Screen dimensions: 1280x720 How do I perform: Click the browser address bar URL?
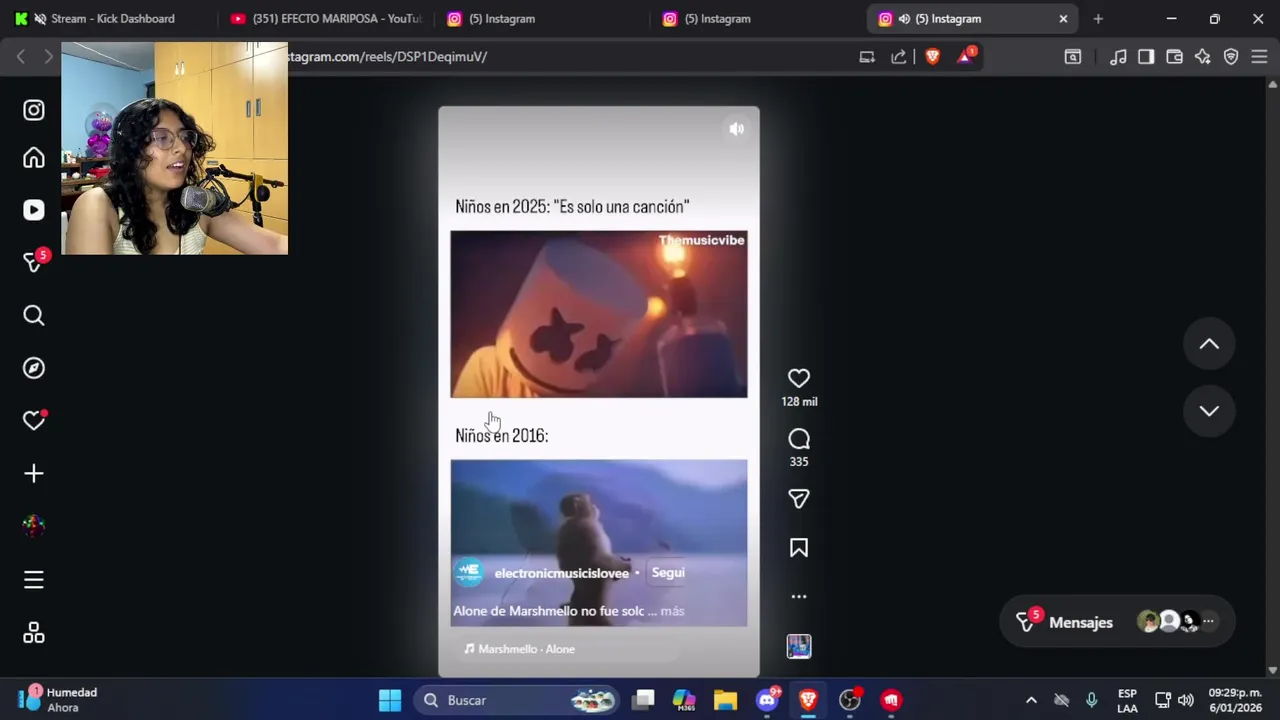[387, 57]
